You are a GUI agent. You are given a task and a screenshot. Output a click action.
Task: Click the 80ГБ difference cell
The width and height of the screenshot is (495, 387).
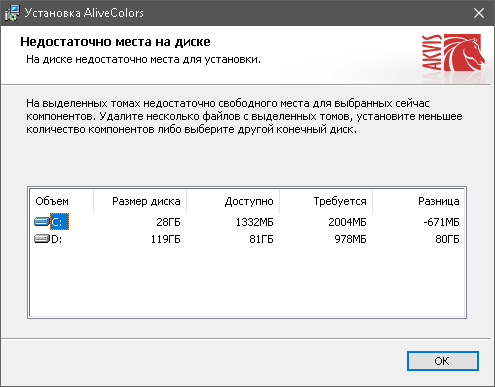tap(447, 239)
